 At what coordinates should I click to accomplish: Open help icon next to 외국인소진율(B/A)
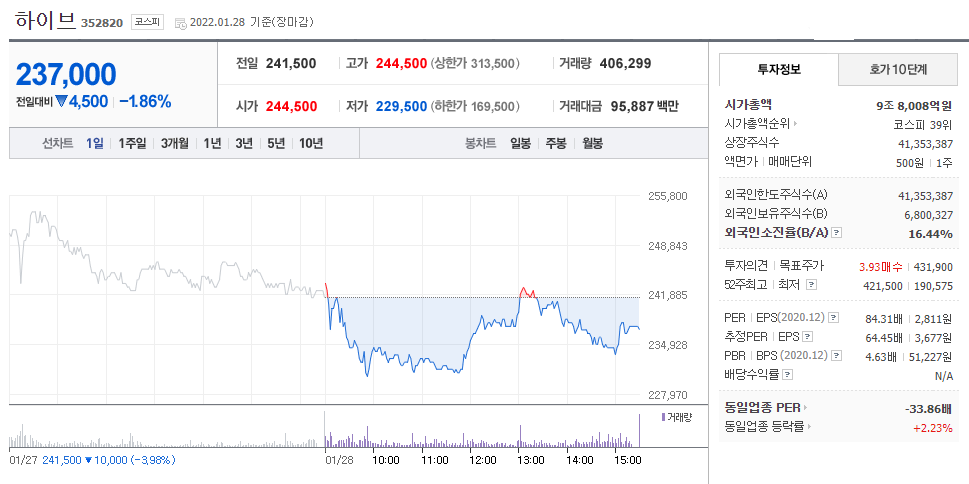837,233
